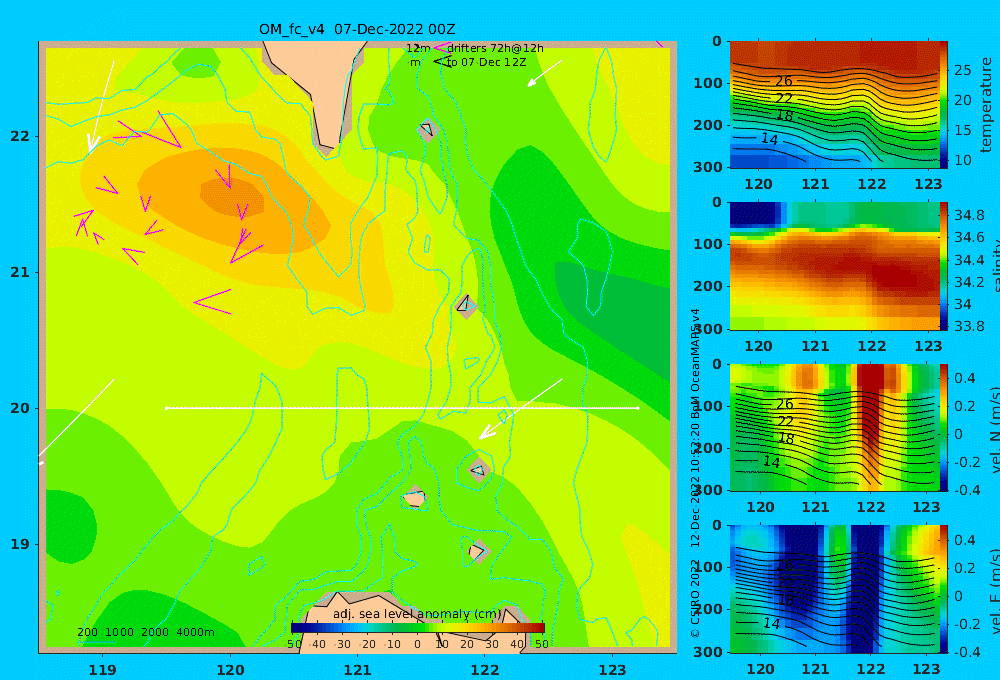Viewport: 1000px width, 680px height.
Task: Click the 'to 07 Dec 12Z' legend text
Action: (486, 63)
